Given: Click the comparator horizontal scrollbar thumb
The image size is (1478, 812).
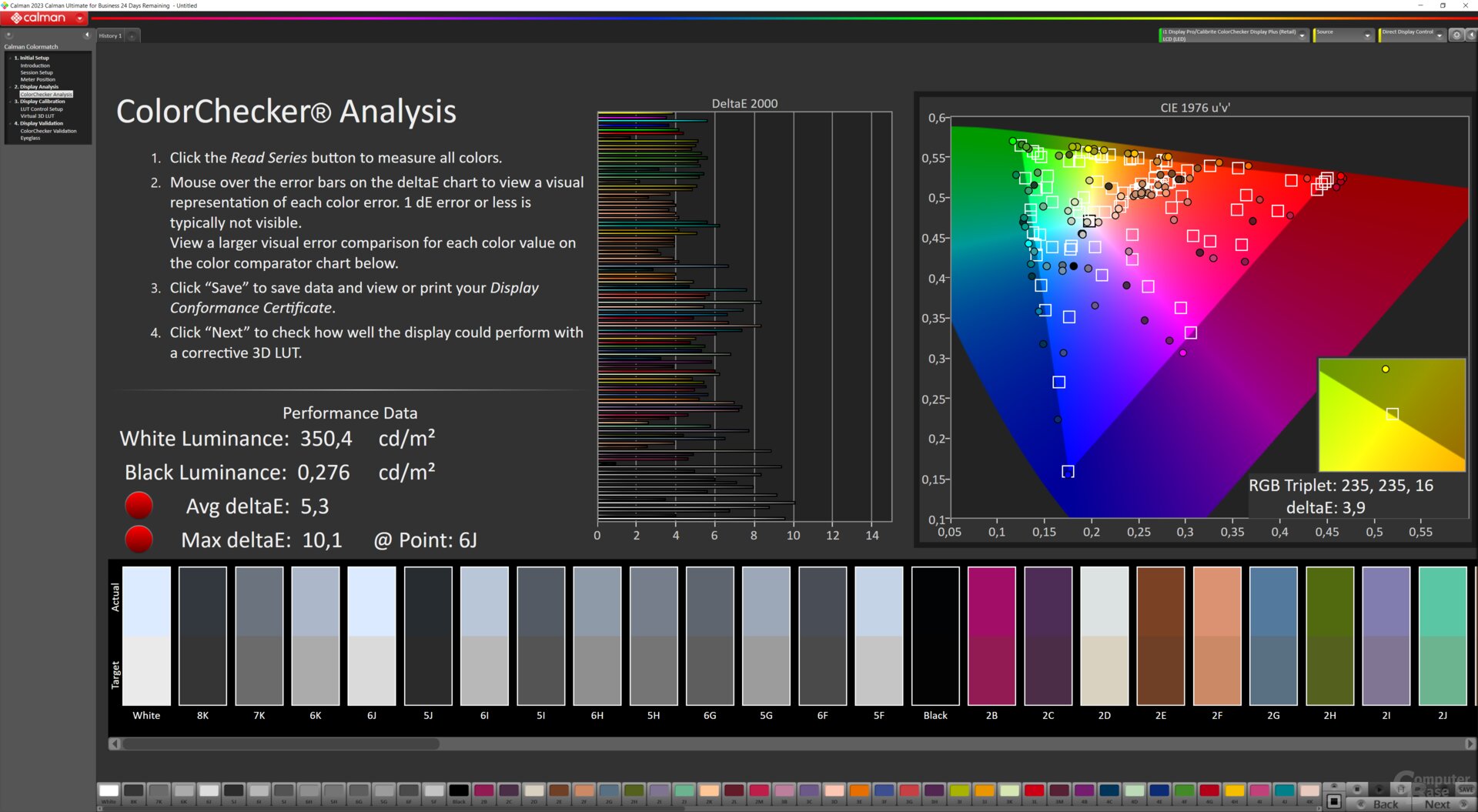Looking at the screenshot, I should (x=281, y=743).
